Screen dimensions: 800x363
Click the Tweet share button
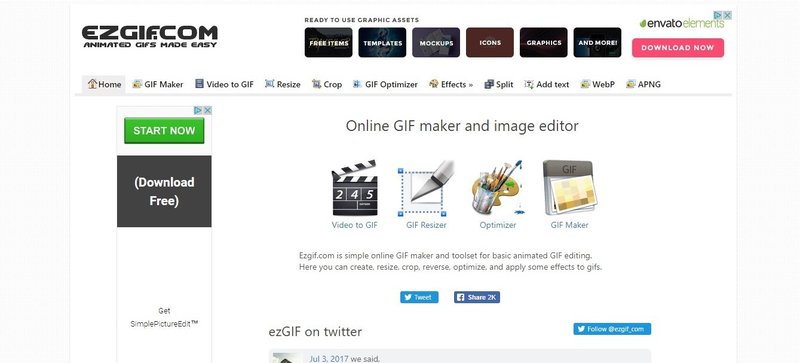[x=419, y=297]
